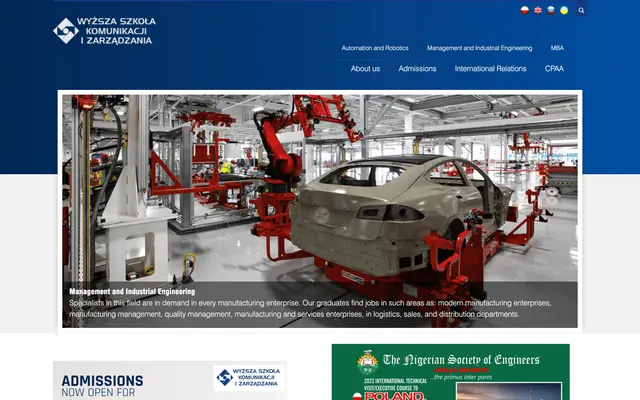Open Management and Industrial Engineering menu item

480,48
